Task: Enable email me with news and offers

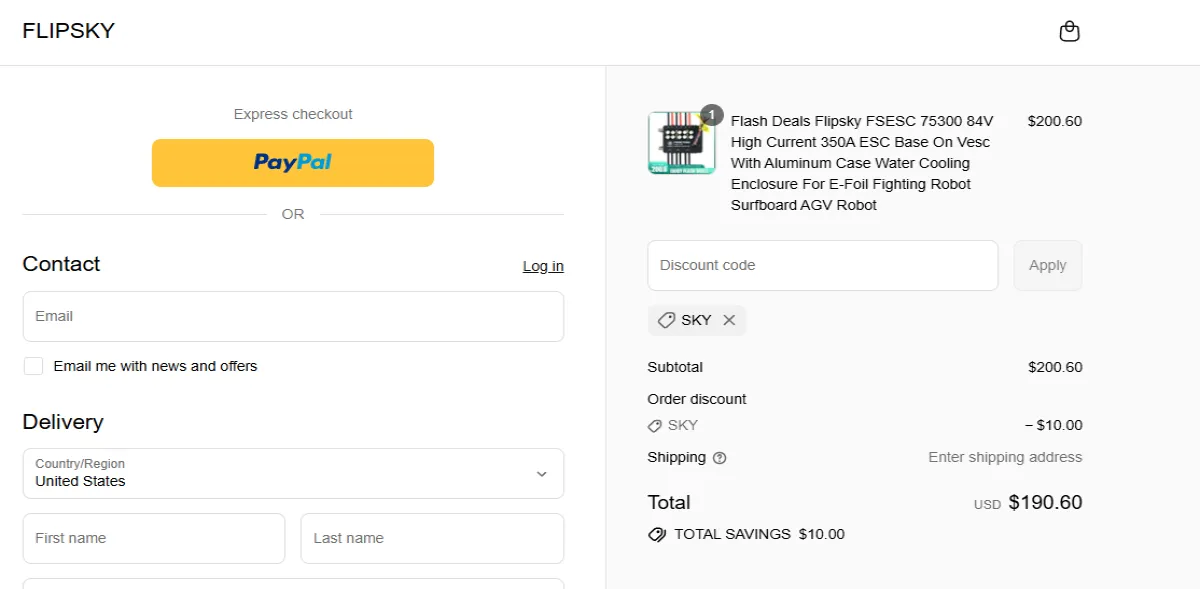Action: coord(34,366)
